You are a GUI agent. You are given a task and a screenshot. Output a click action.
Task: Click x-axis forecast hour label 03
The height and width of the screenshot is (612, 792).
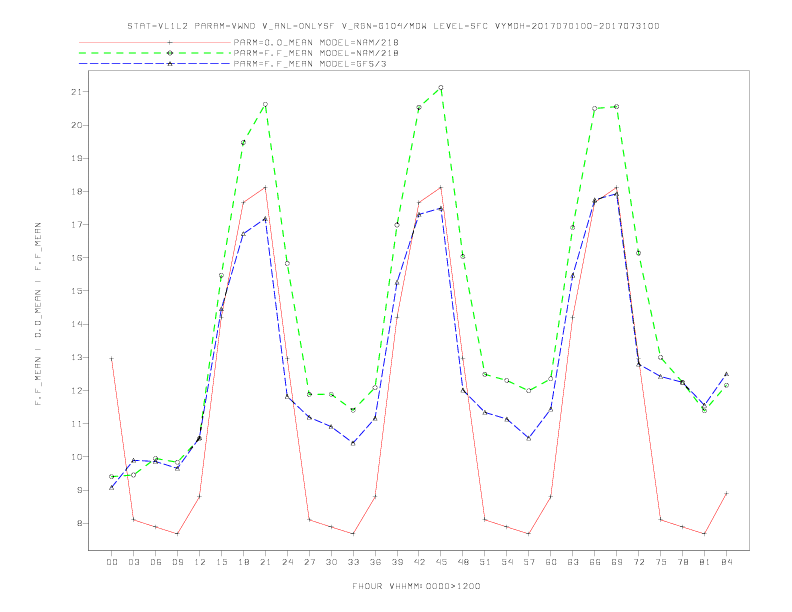pyautogui.click(x=133, y=562)
